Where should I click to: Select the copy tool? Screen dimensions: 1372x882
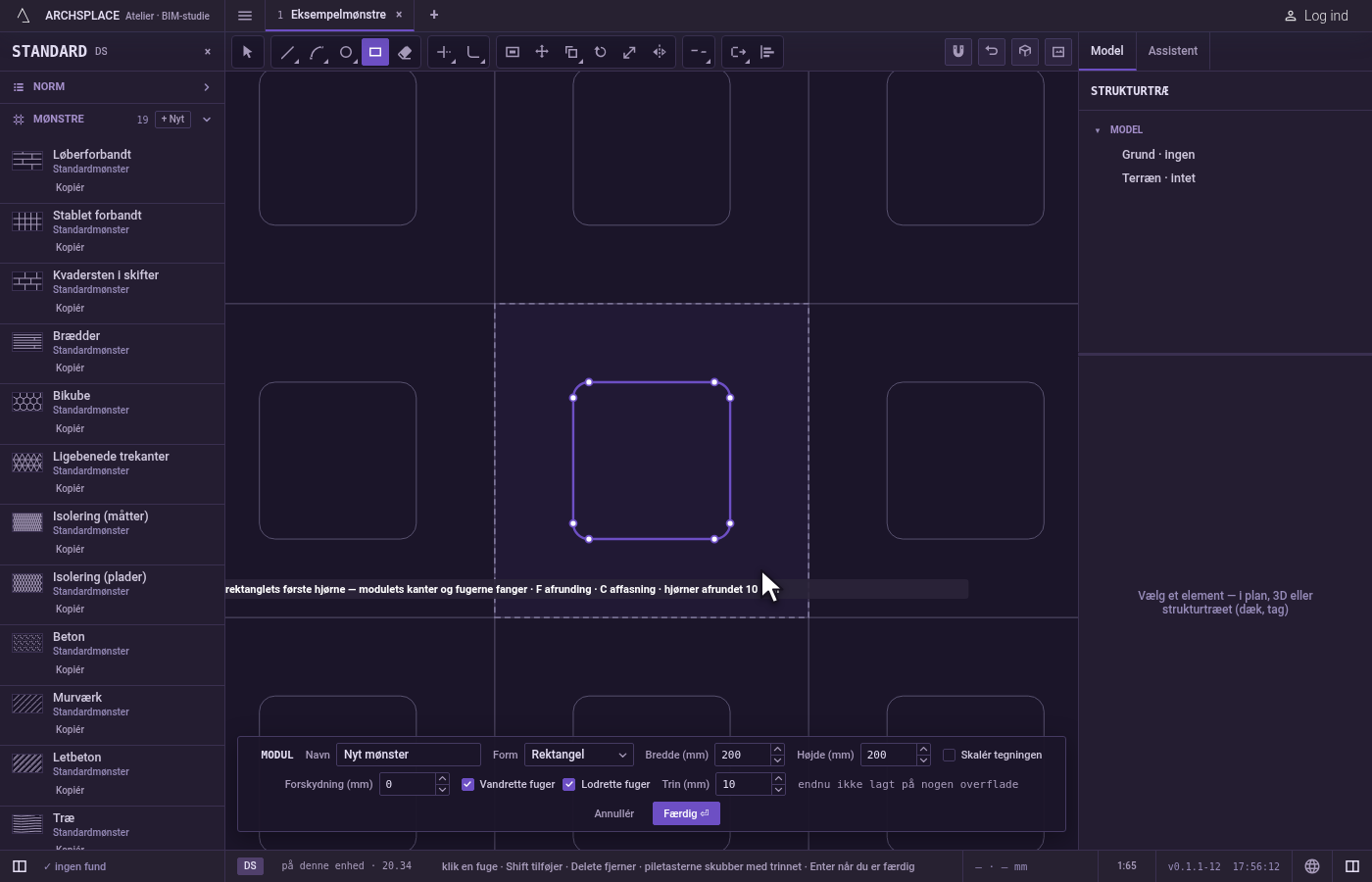point(571,52)
